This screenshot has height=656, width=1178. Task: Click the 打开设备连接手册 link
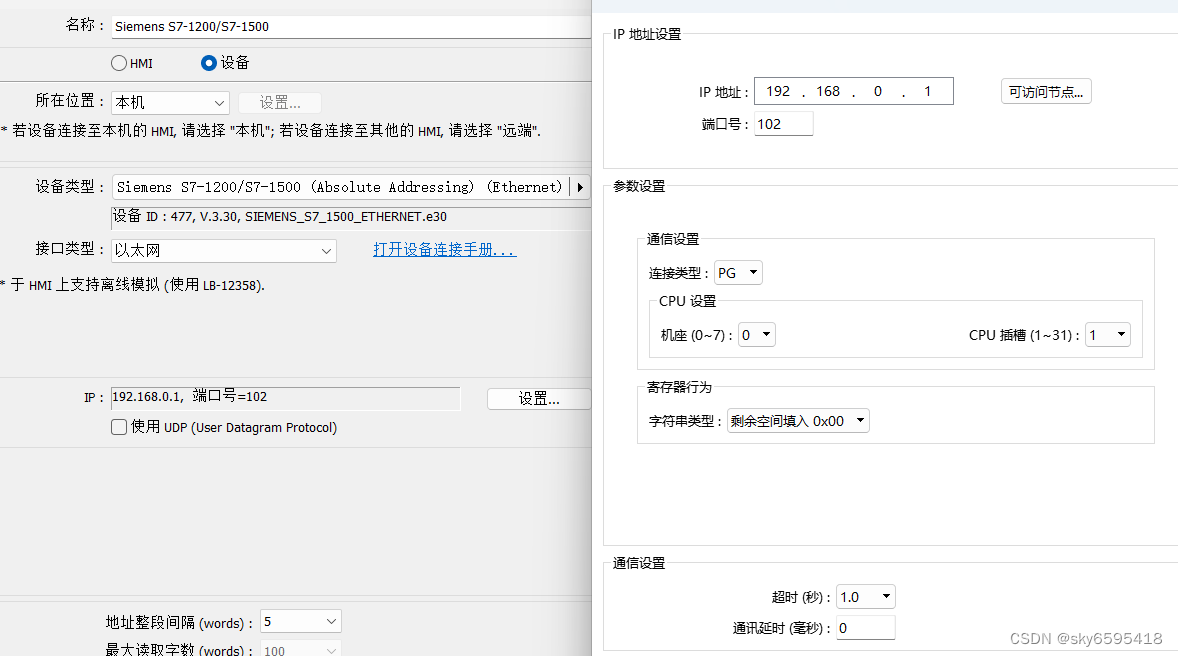[x=445, y=249]
